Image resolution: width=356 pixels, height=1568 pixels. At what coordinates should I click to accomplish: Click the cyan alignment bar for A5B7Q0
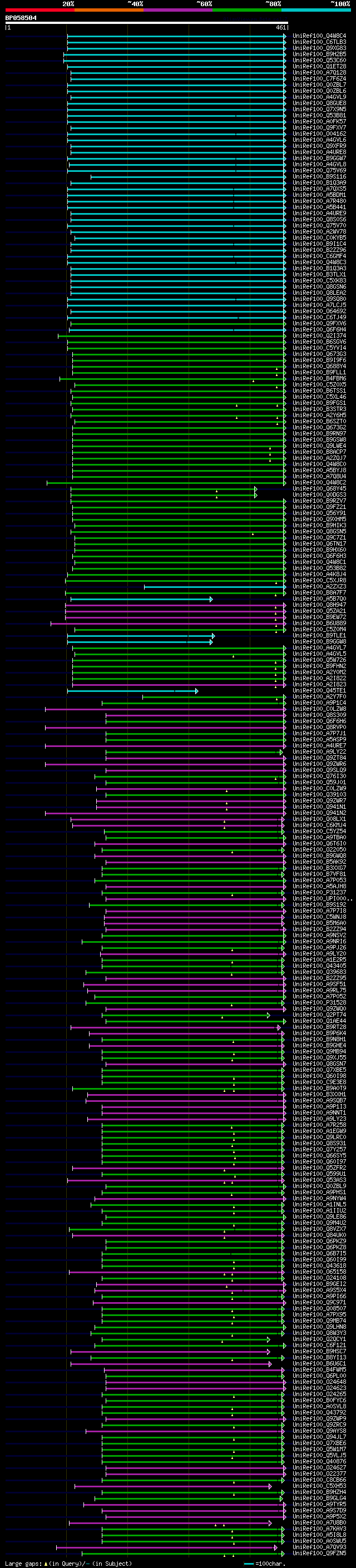[x=141, y=599]
